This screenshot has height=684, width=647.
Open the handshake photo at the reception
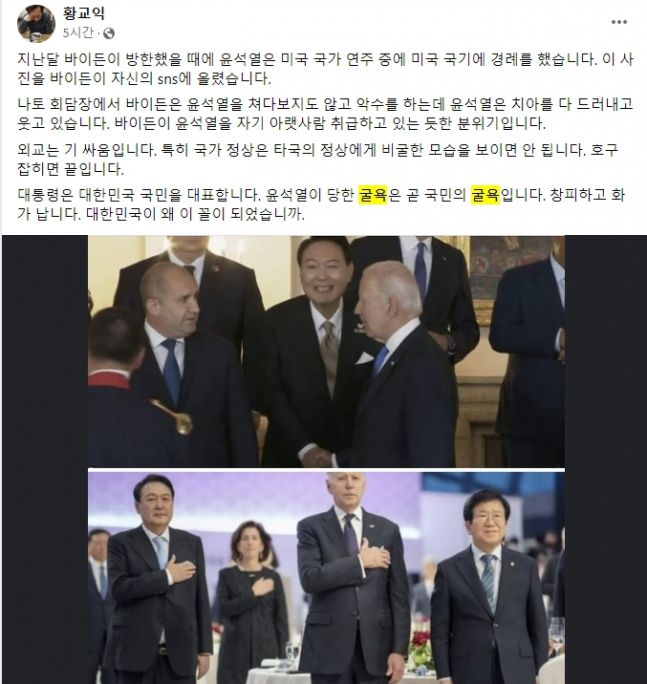point(326,351)
